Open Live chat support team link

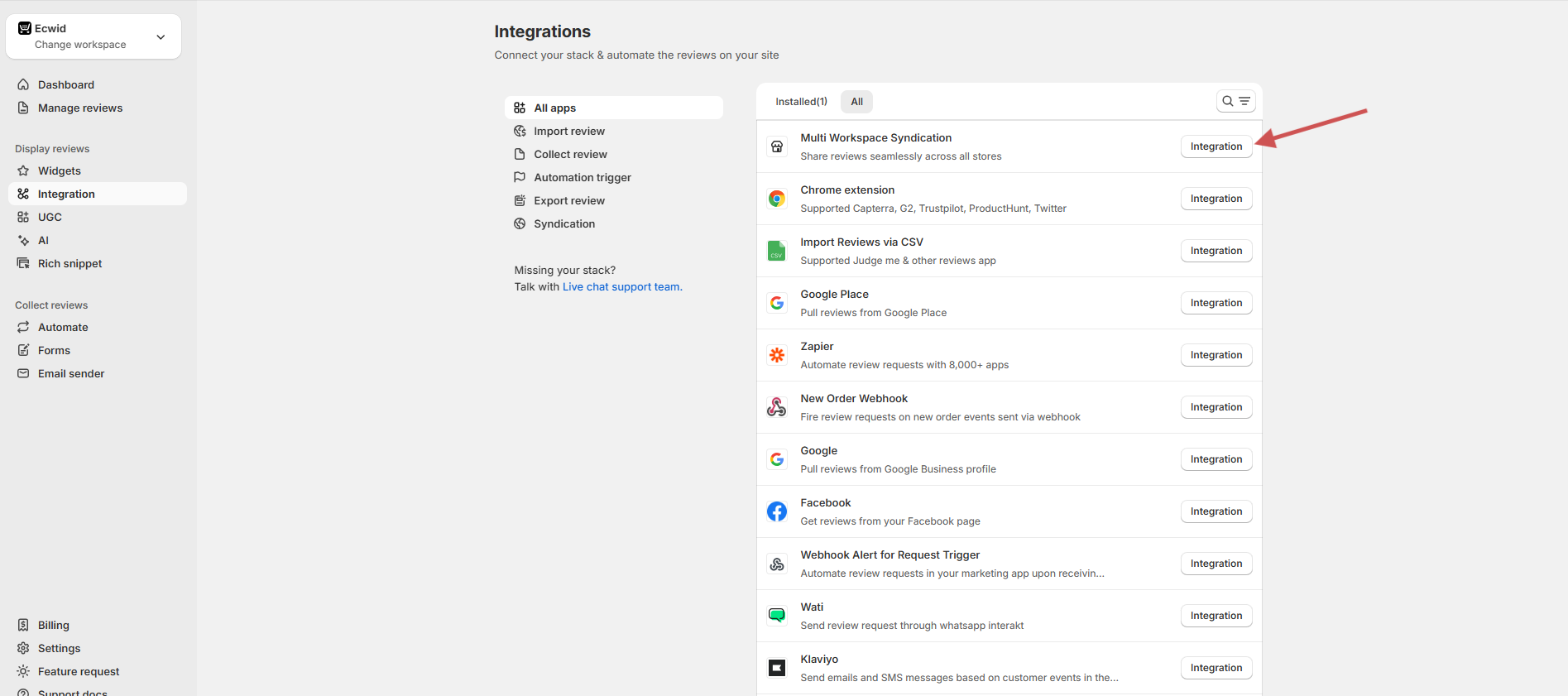(621, 287)
